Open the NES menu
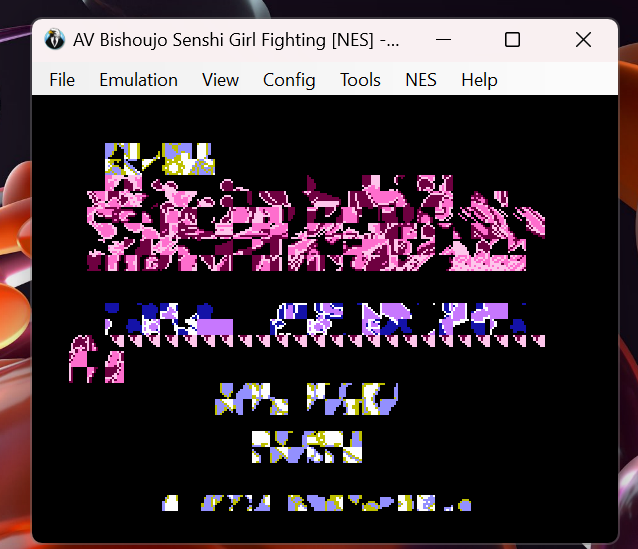The height and width of the screenshot is (549, 638). click(x=421, y=80)
